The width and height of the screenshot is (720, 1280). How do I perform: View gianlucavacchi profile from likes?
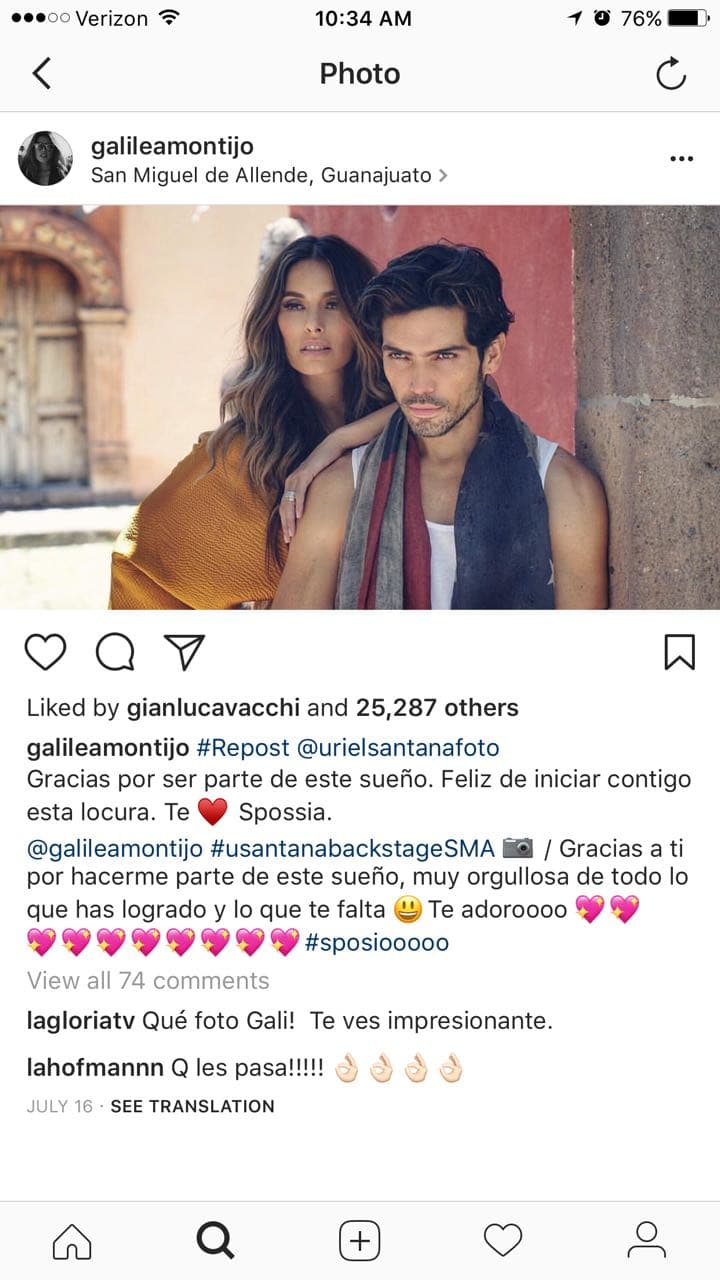pos(214,708)
